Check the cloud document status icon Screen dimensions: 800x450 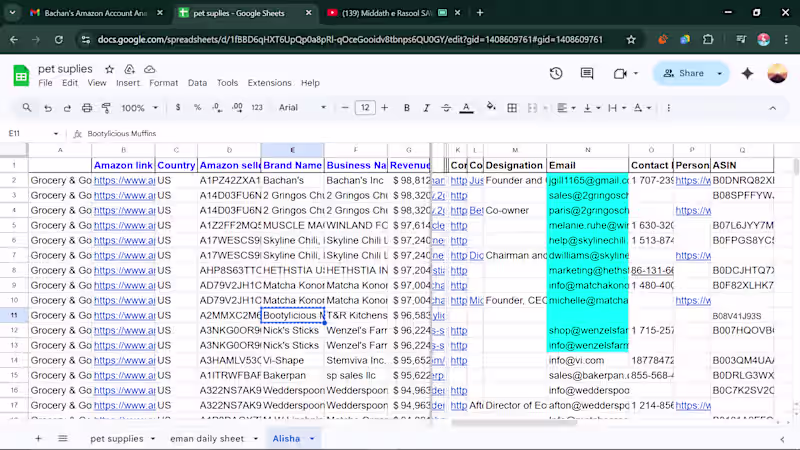(x=149, y=69)
